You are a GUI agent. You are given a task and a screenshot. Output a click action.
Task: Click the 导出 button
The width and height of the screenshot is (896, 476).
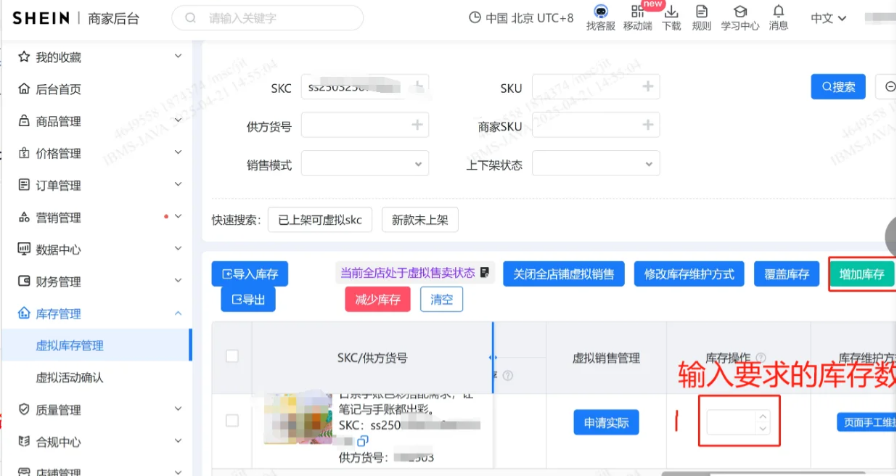(x=248, y=299)
